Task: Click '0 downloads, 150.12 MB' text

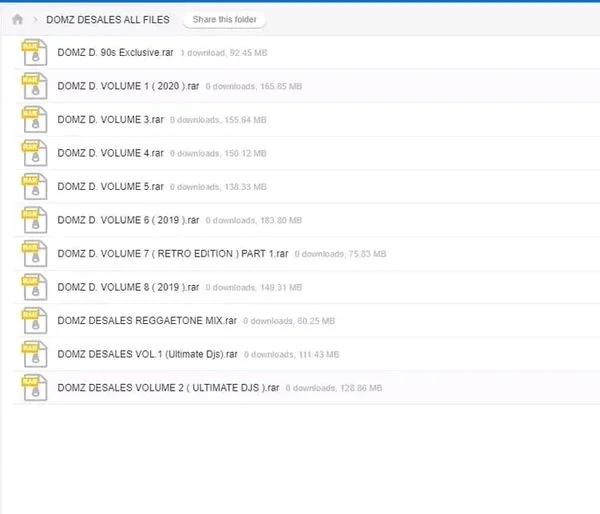Action: tap(218, 153)
